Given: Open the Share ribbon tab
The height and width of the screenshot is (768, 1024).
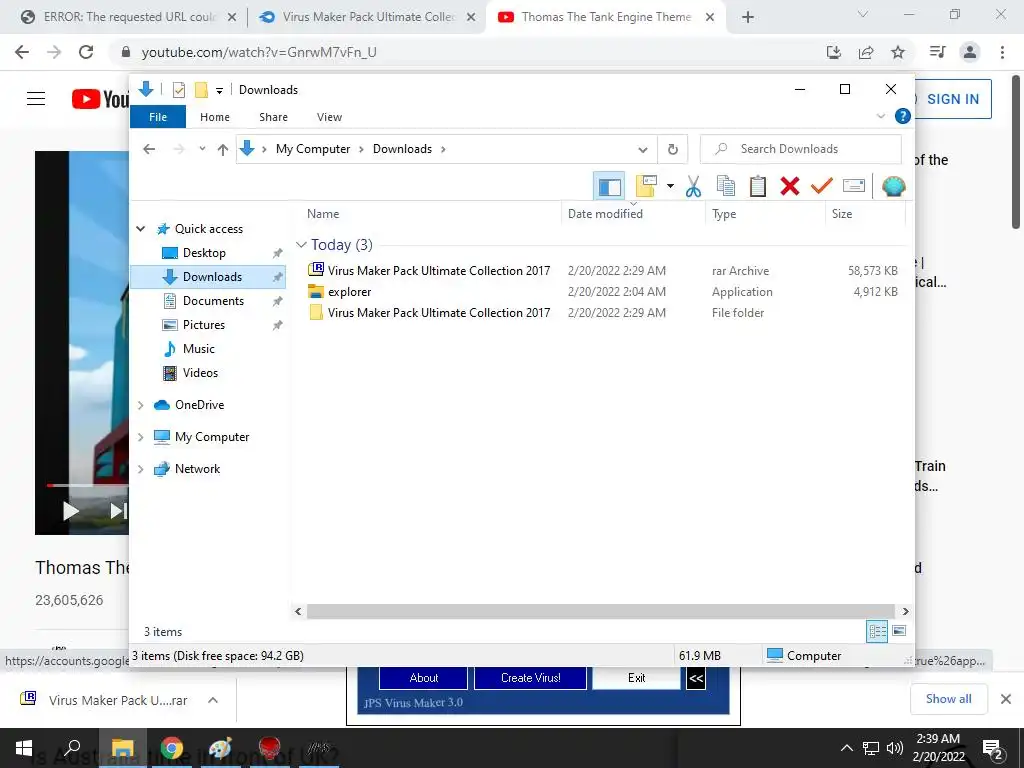Looking at the screenshot, I should [x=273, y=117].
